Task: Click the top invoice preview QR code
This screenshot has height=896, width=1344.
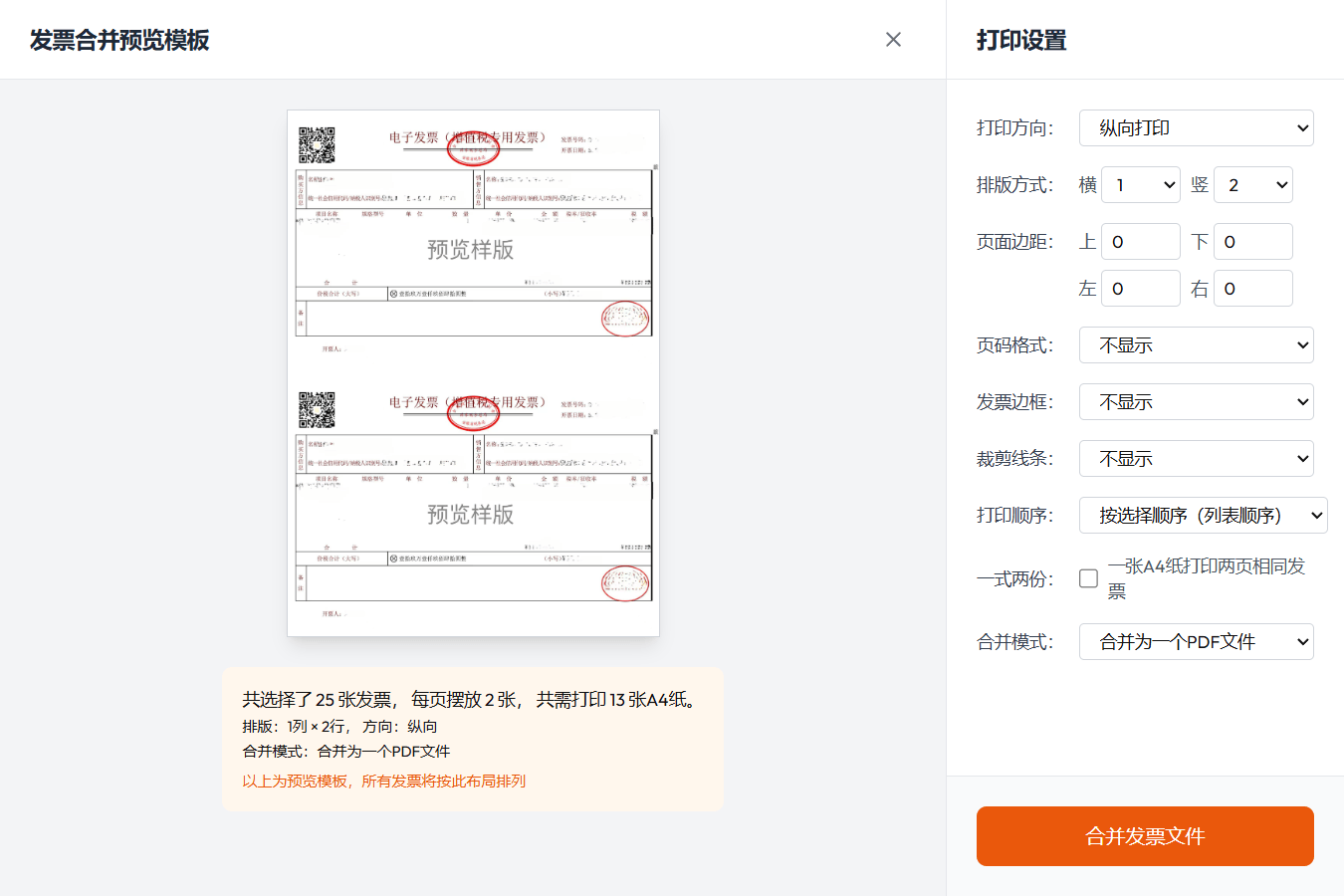Action: (317, 145)
